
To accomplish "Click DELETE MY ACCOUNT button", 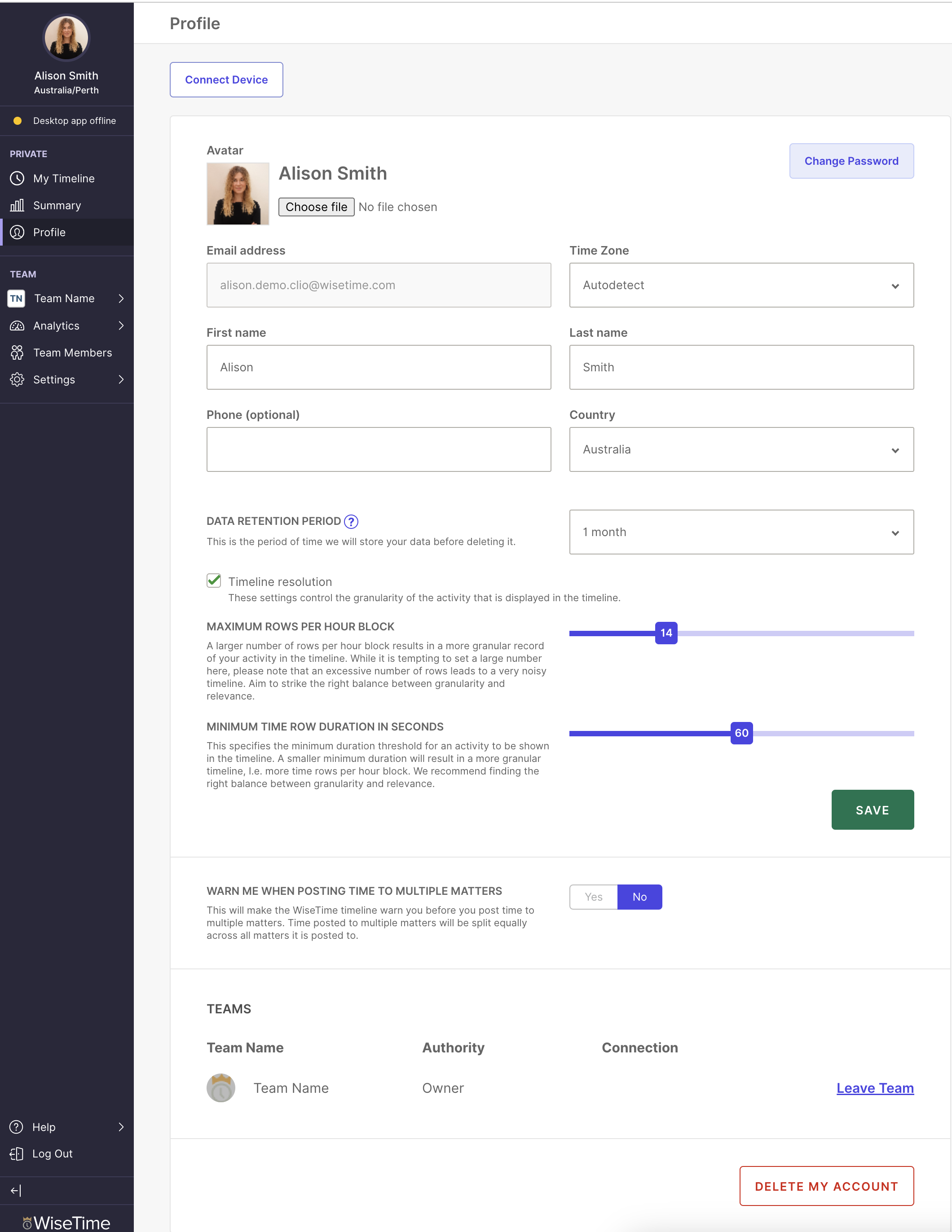I will 827,1186.
